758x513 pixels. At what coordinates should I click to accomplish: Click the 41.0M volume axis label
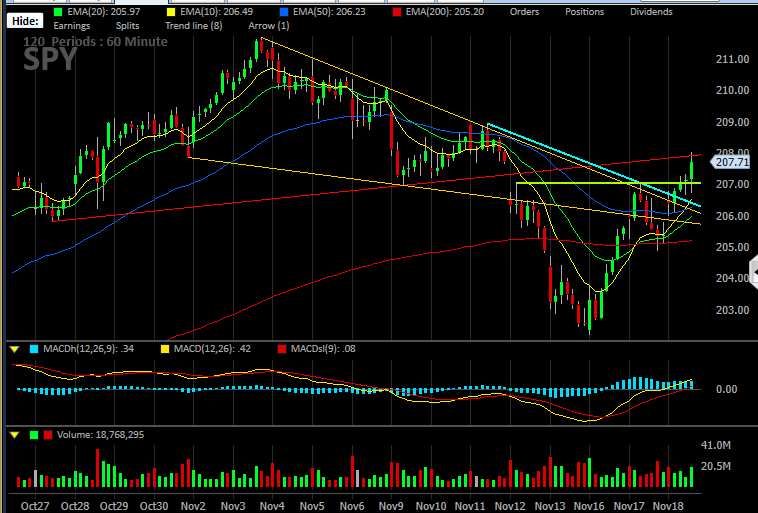[x=716, y=445]
